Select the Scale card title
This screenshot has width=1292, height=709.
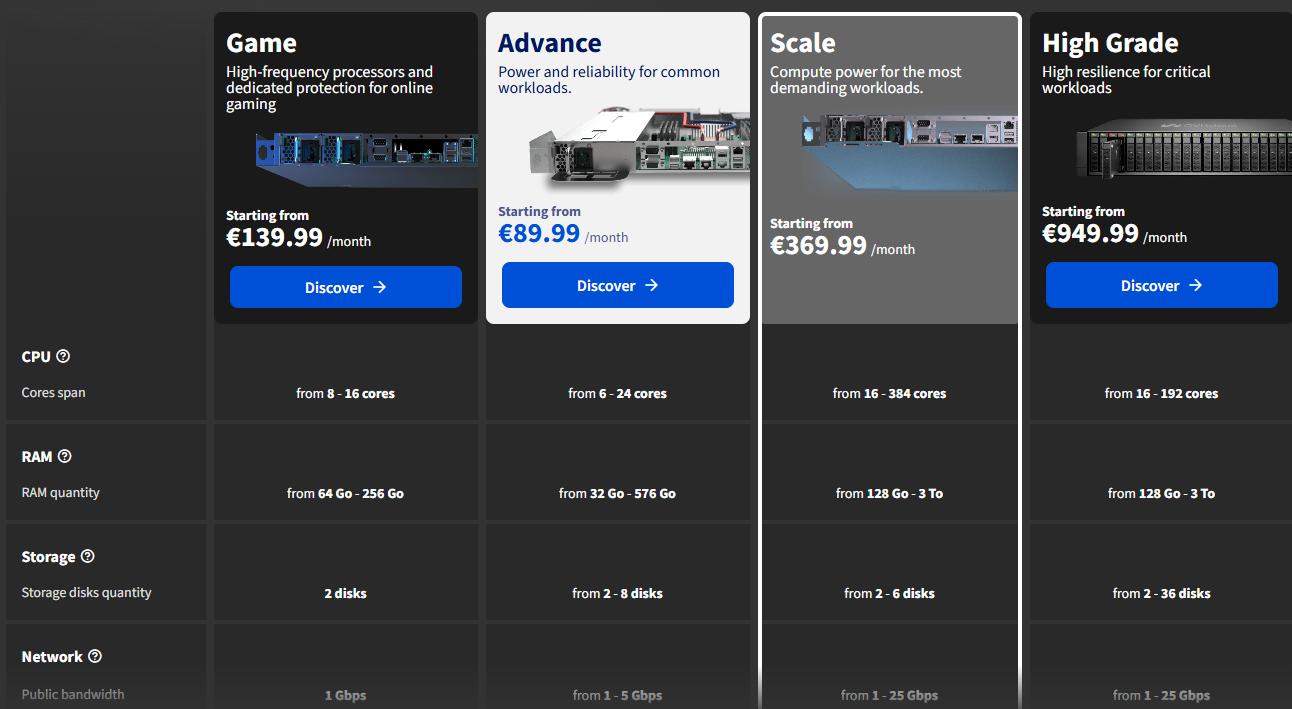tap(802, 43)
